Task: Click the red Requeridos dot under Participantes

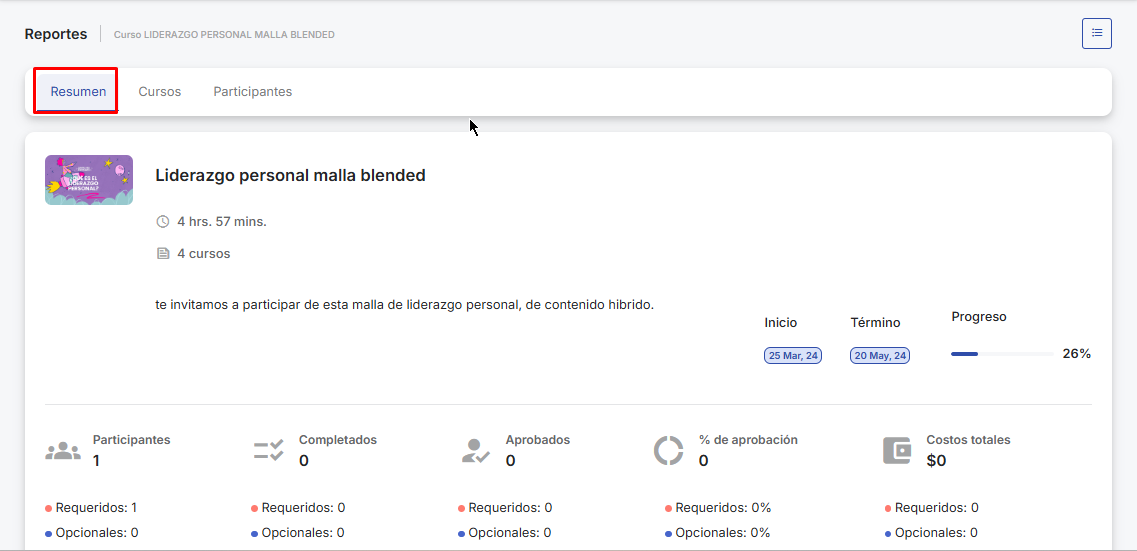Action: point(49,508)
